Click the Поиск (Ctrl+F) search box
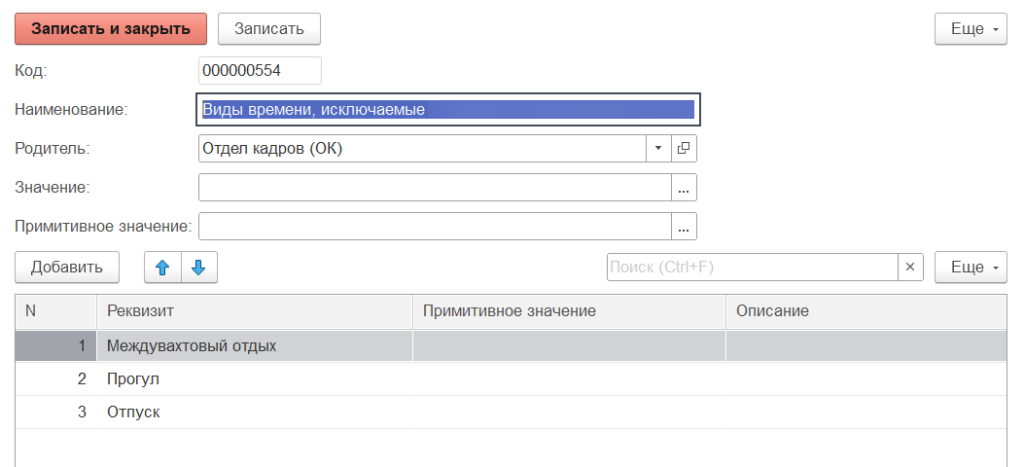1024x467 pixels. tap(751, 268)
